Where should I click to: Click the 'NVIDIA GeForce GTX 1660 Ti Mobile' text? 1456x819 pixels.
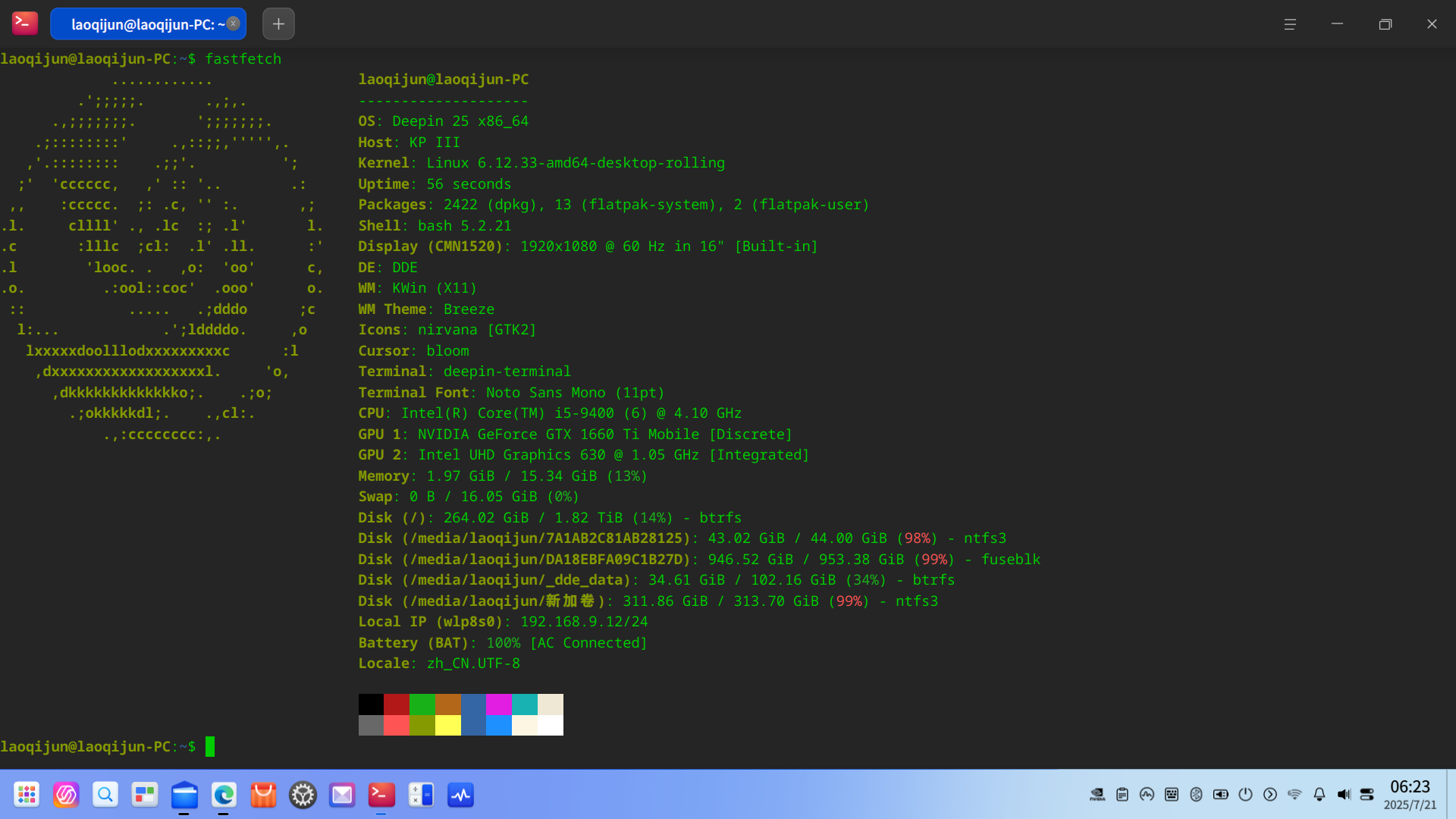pos(559,435)
